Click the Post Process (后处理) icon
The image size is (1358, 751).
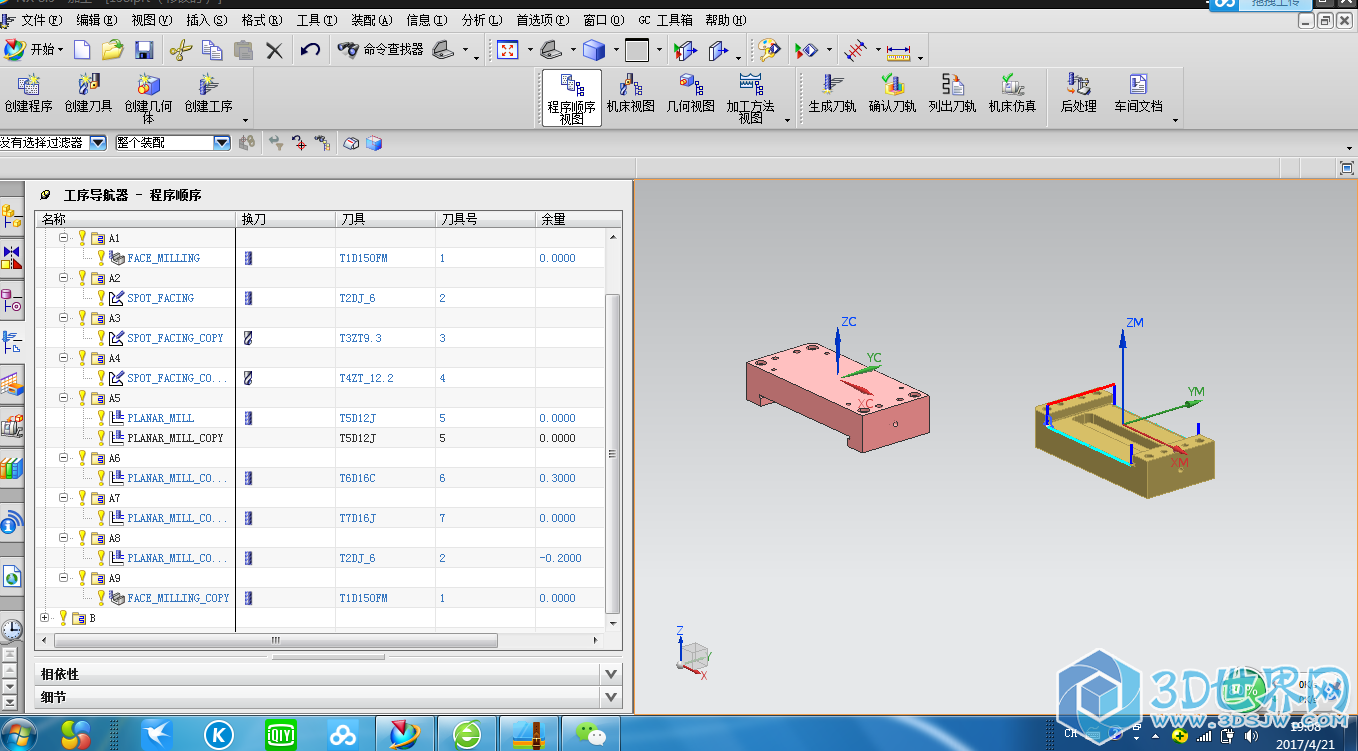[1078, 94]
